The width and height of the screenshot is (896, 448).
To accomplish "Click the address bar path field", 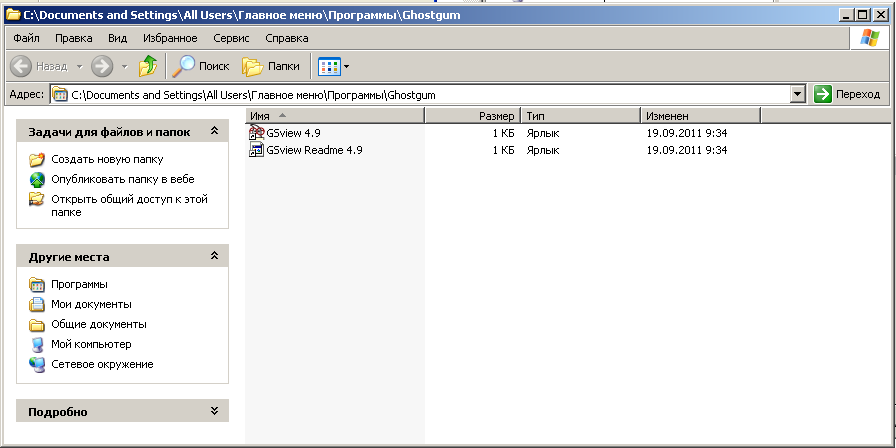I will coord(420,94).
